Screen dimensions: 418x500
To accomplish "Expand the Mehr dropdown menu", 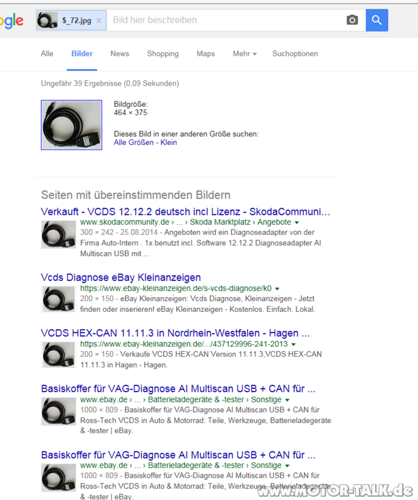I will tap(245, 54).
